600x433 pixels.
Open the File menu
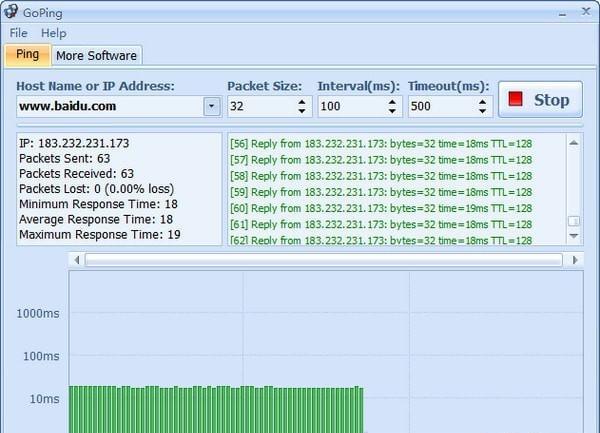tap(18, 33)
